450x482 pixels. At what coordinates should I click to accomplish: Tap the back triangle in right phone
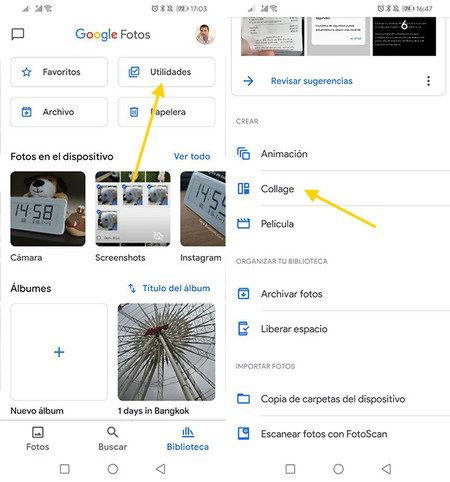click(x=386, y=469)
